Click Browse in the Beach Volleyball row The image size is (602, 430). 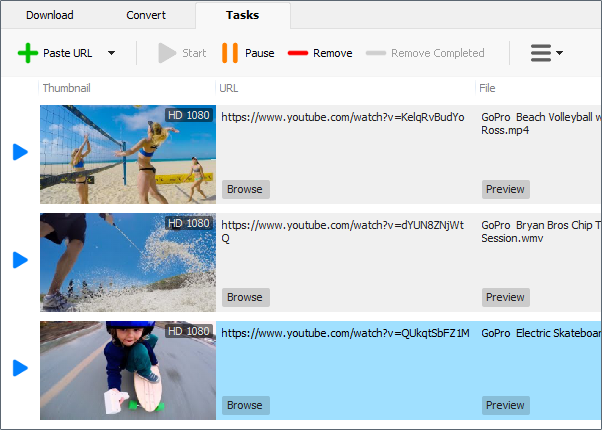pyautogui.click(x=246, y=189)
